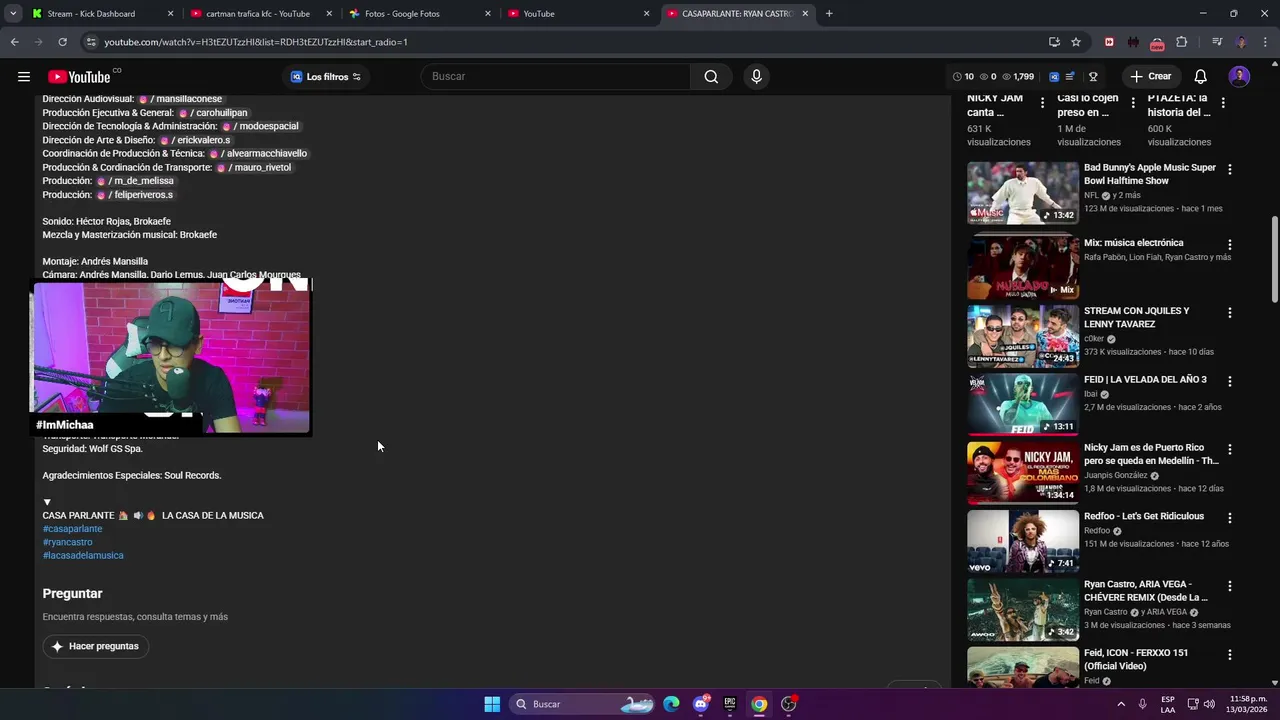Open Epic Games Launcher from the taskbar

click(x=730, y=704)
